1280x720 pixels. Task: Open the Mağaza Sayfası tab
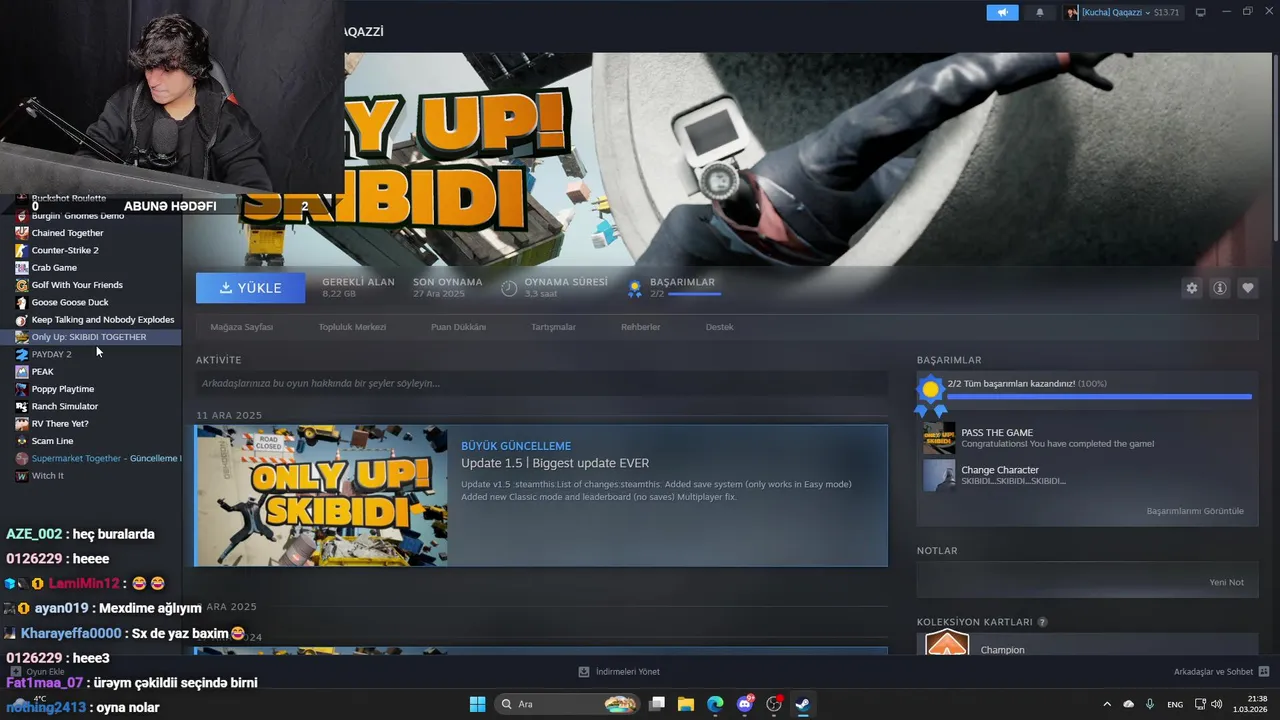(241, 327)
